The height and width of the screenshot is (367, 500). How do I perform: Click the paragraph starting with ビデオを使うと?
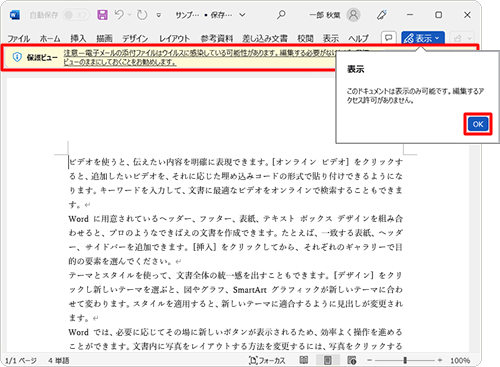(235, 183)
